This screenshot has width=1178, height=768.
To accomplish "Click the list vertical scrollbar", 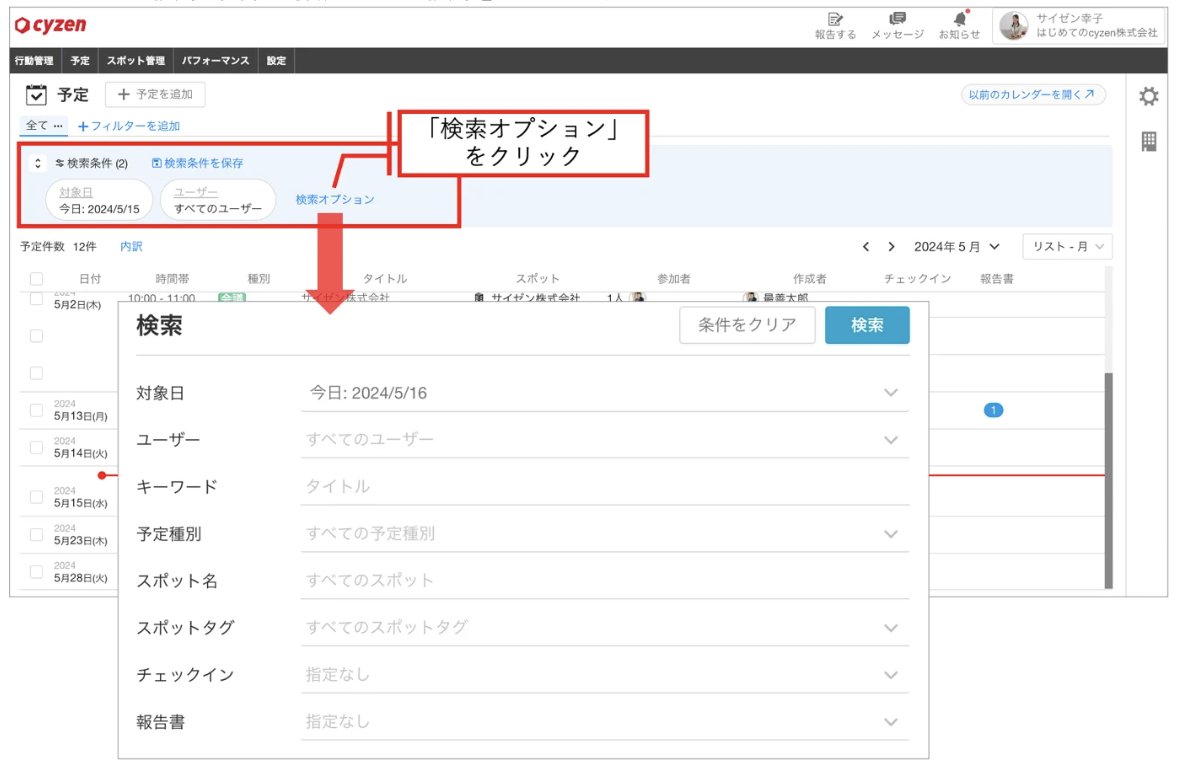I will coord(1108,481).
